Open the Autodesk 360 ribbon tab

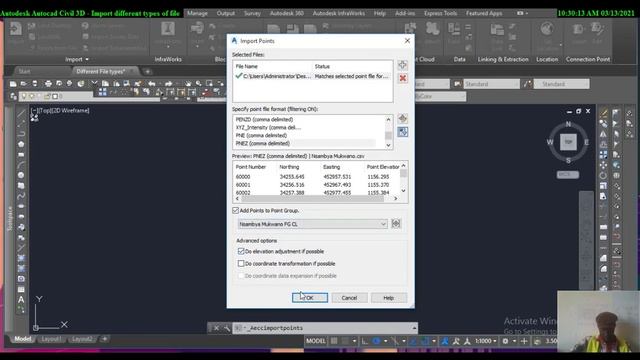click(287, 13)
